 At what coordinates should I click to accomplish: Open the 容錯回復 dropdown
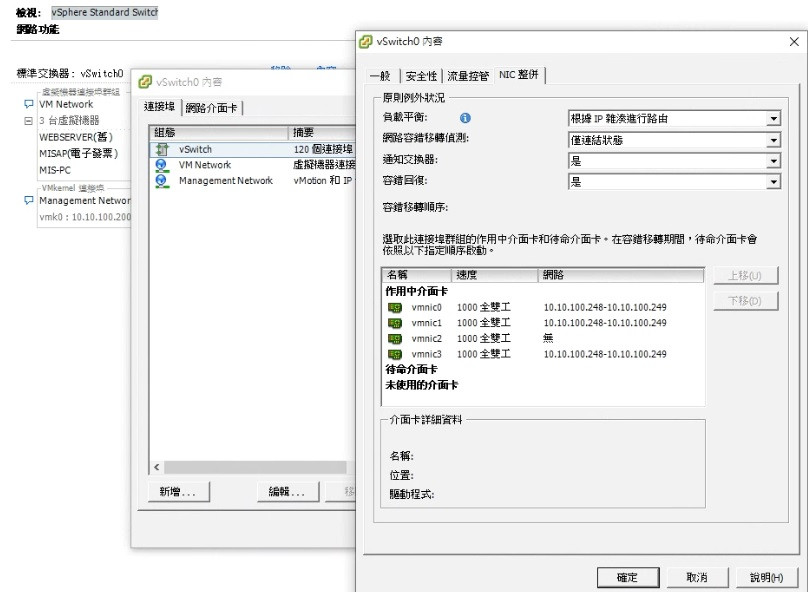click(773, 182)
